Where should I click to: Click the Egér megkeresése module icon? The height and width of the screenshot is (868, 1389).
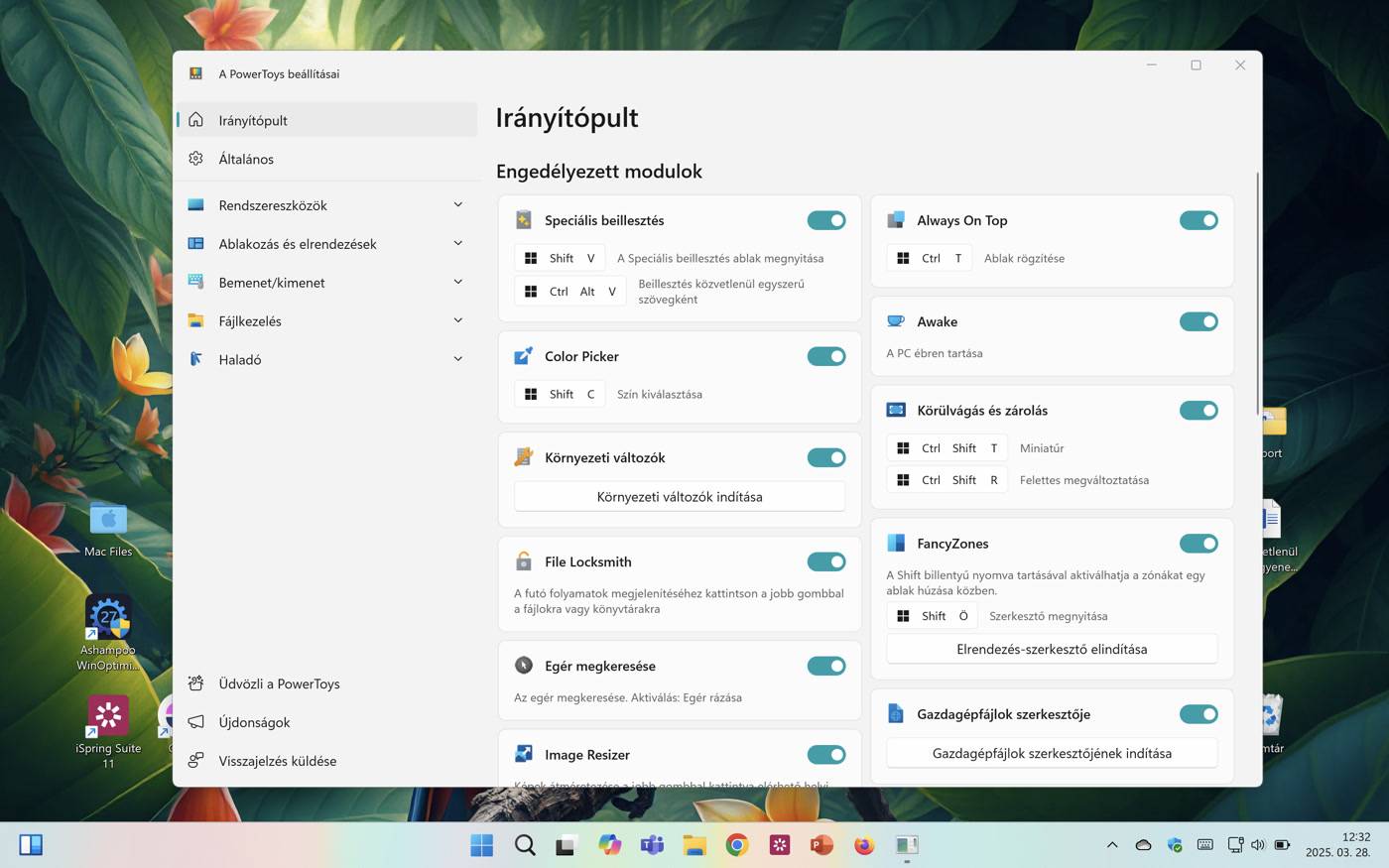pos(524,666)
